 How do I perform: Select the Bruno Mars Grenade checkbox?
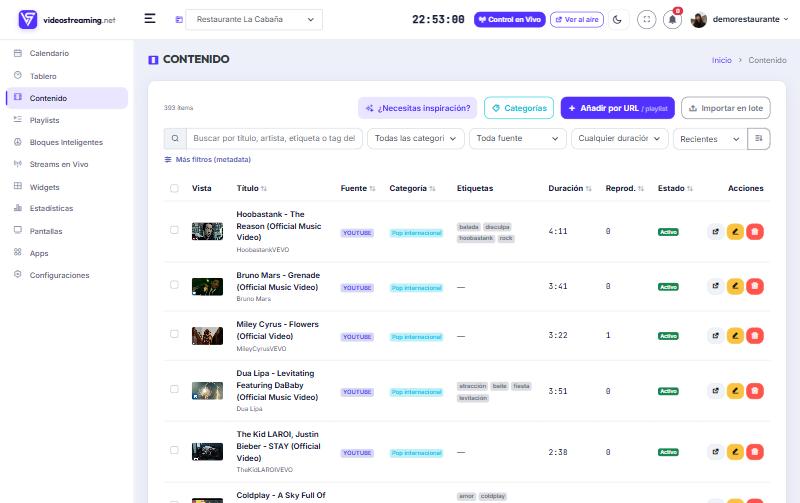pyautogui.click(x=174, y=285)
